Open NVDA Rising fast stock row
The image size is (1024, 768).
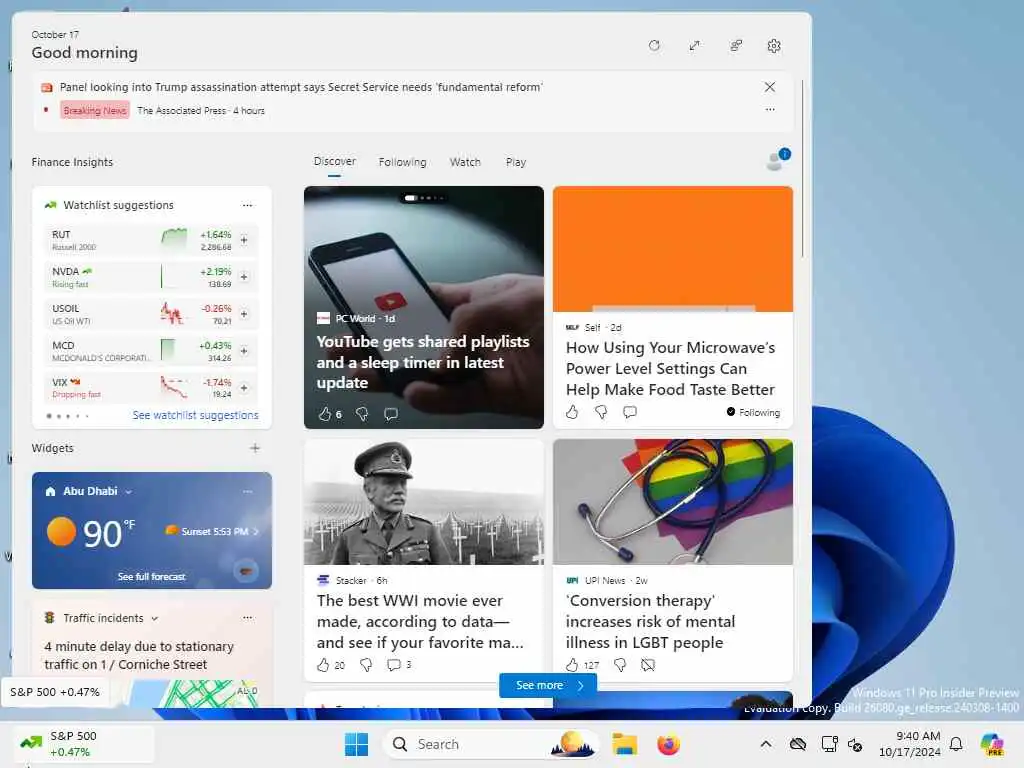pyautogui.click(x=150, y=277)
